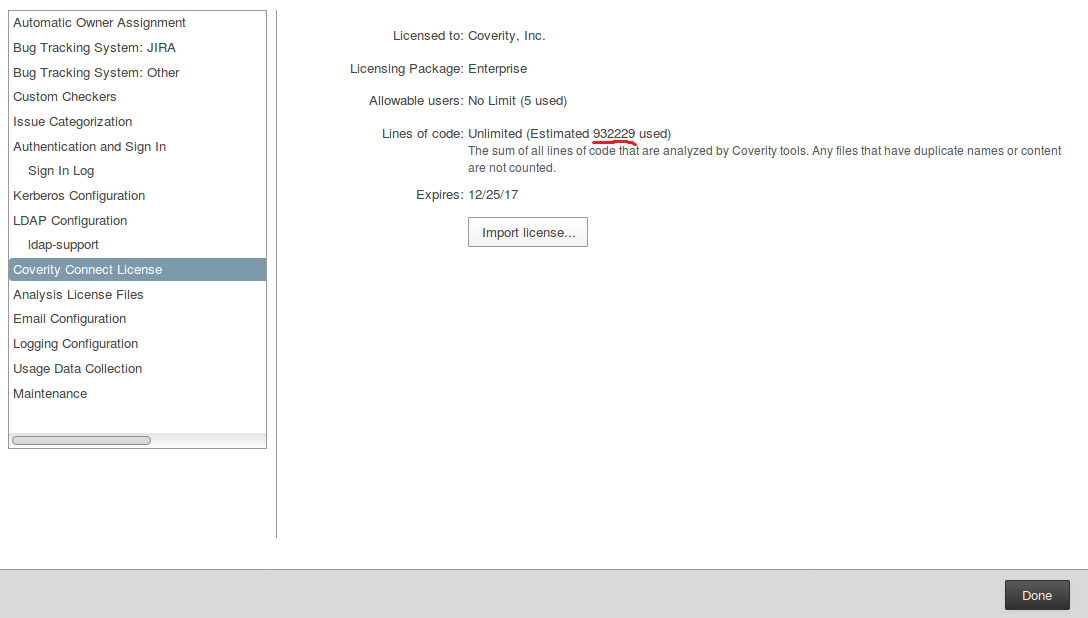Click the Import license button

coord(528,232)
